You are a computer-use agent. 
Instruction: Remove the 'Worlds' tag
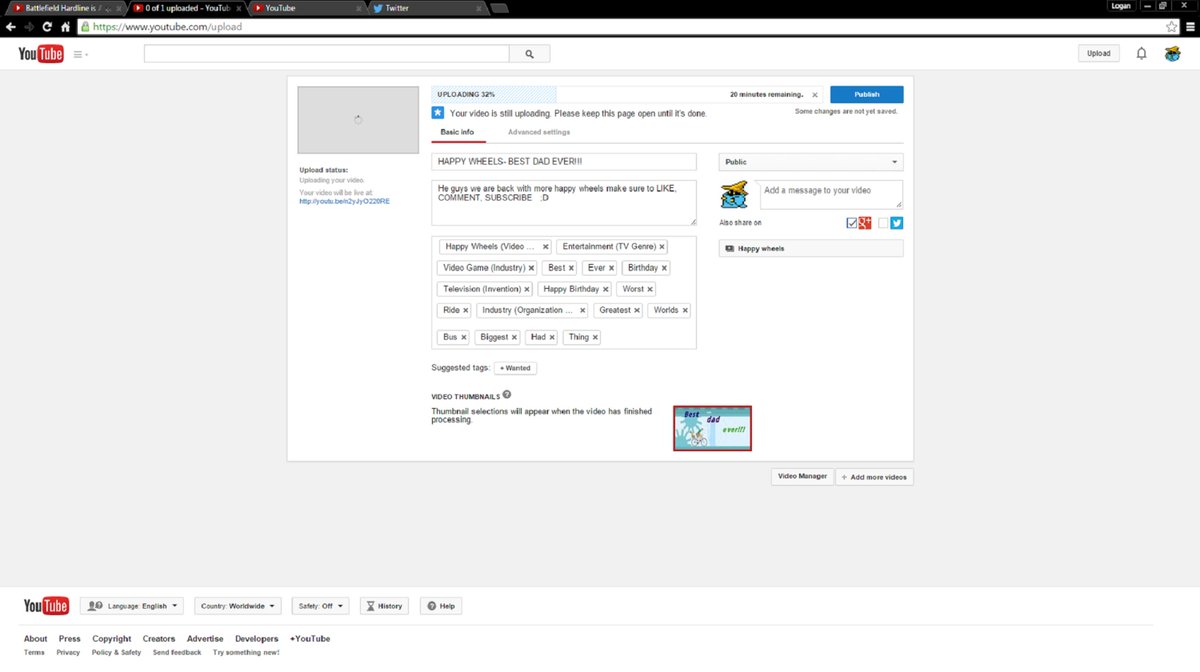pyautogui.click(x=685, y=311)
